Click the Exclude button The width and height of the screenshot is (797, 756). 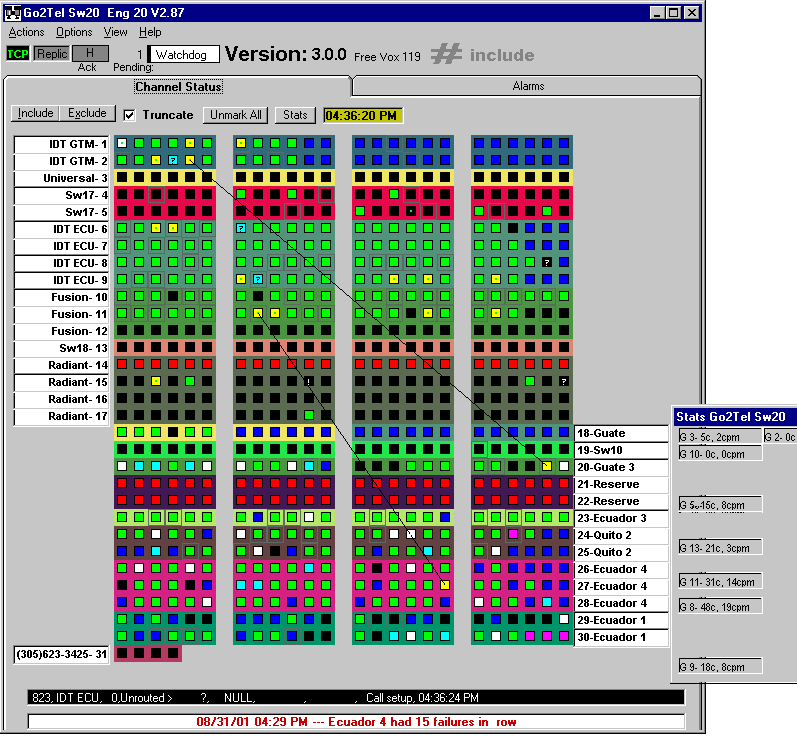(x=87, y=113)
